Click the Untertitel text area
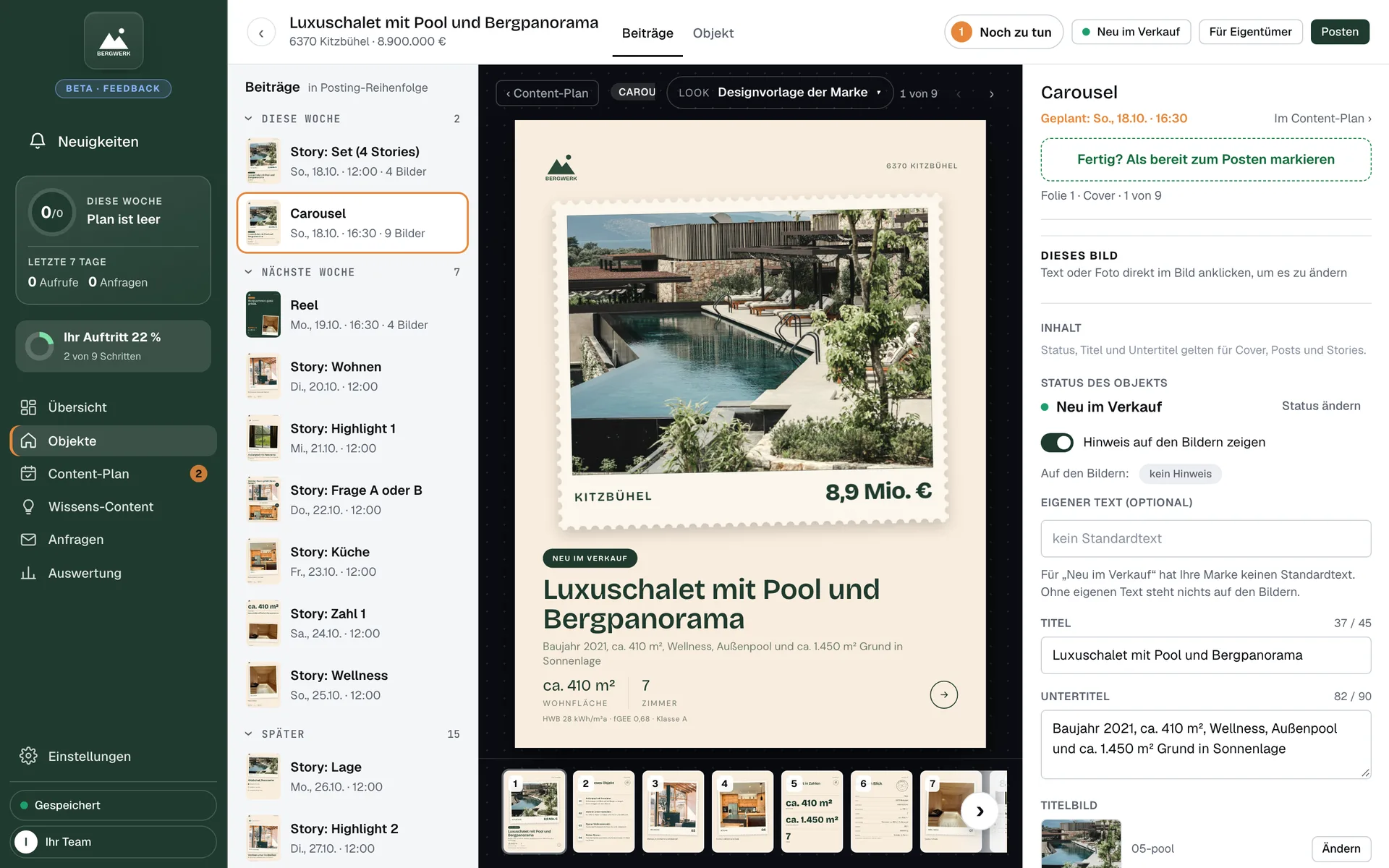Viewport: 1389px width, 868px height. click(x=1205, y=744)
